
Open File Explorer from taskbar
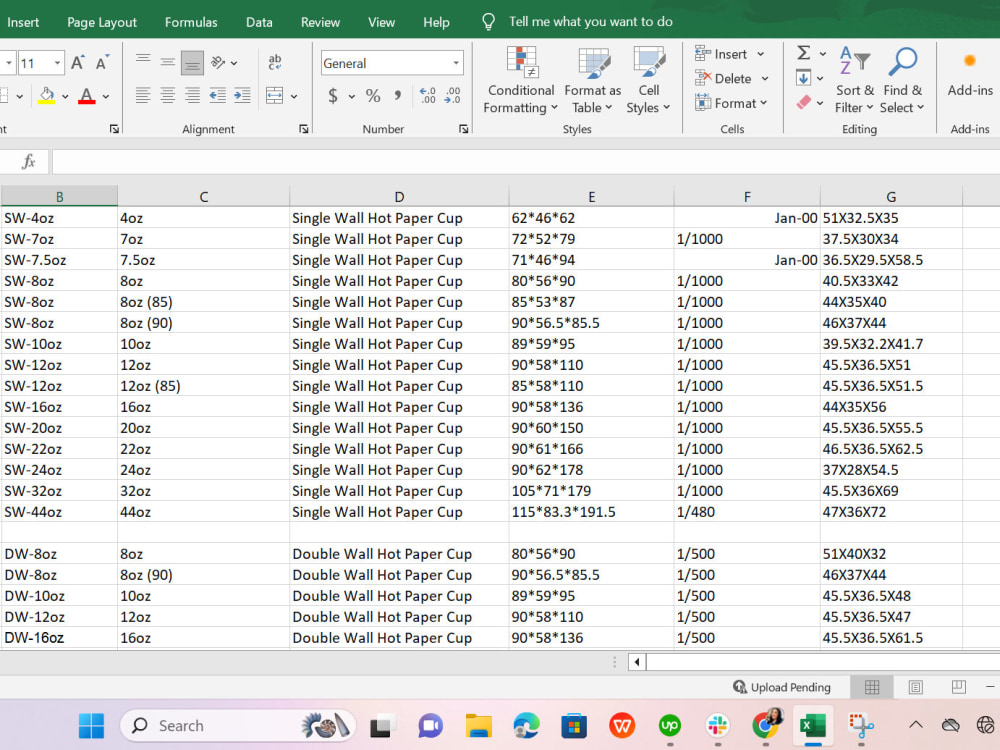pos(478,726)
